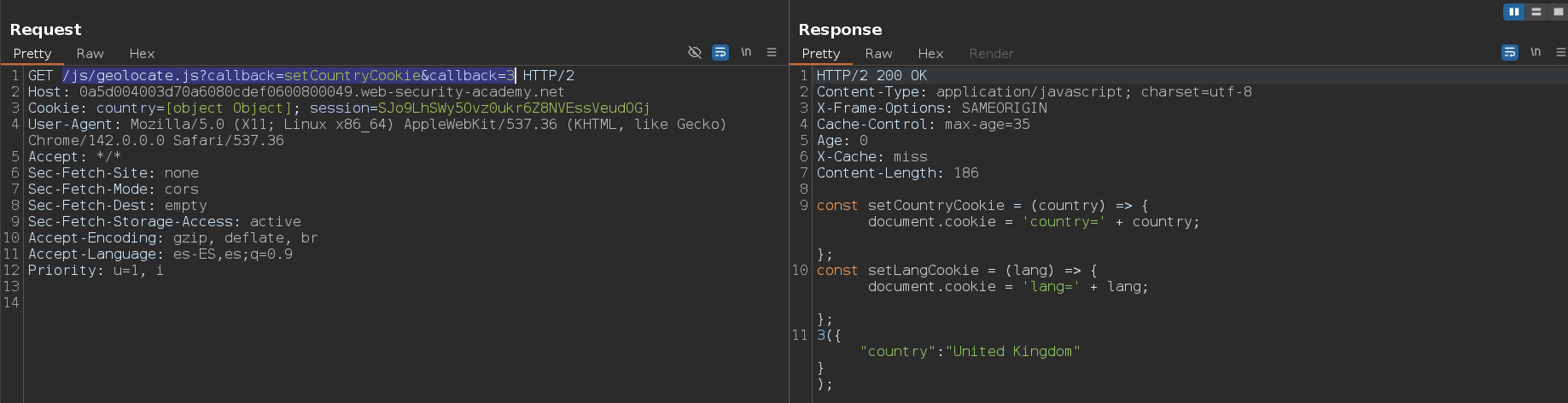Screen dimensions: 1568x403
Task: Open the Response panel hamburger options menu
Action: tap(1560, 53)
